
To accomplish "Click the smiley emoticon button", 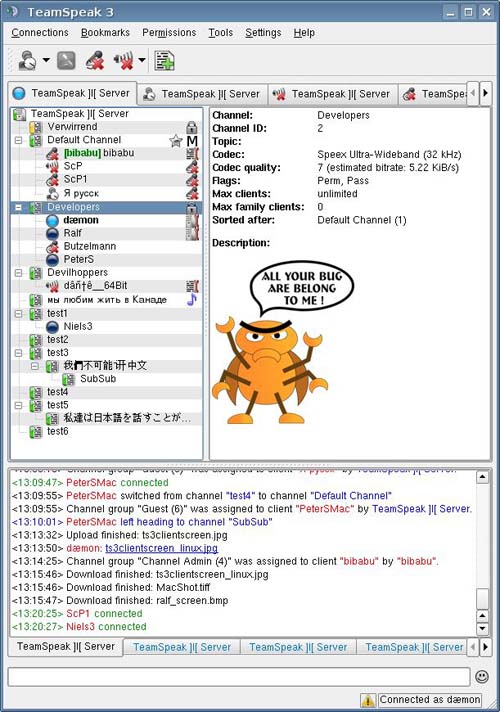I will [x=482, y=677].
